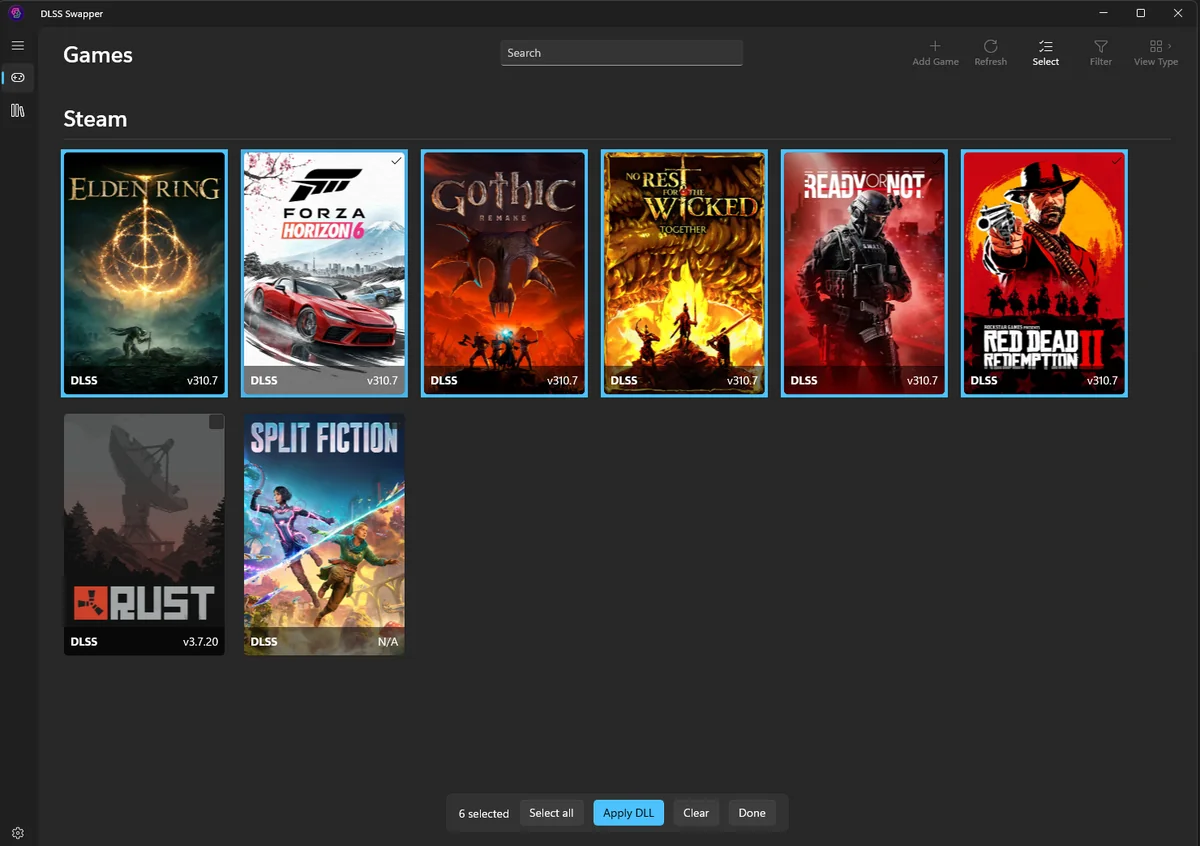This screenshot has width=1200, height=846.
Task: Click the Games page title
Action: [98, 55]
